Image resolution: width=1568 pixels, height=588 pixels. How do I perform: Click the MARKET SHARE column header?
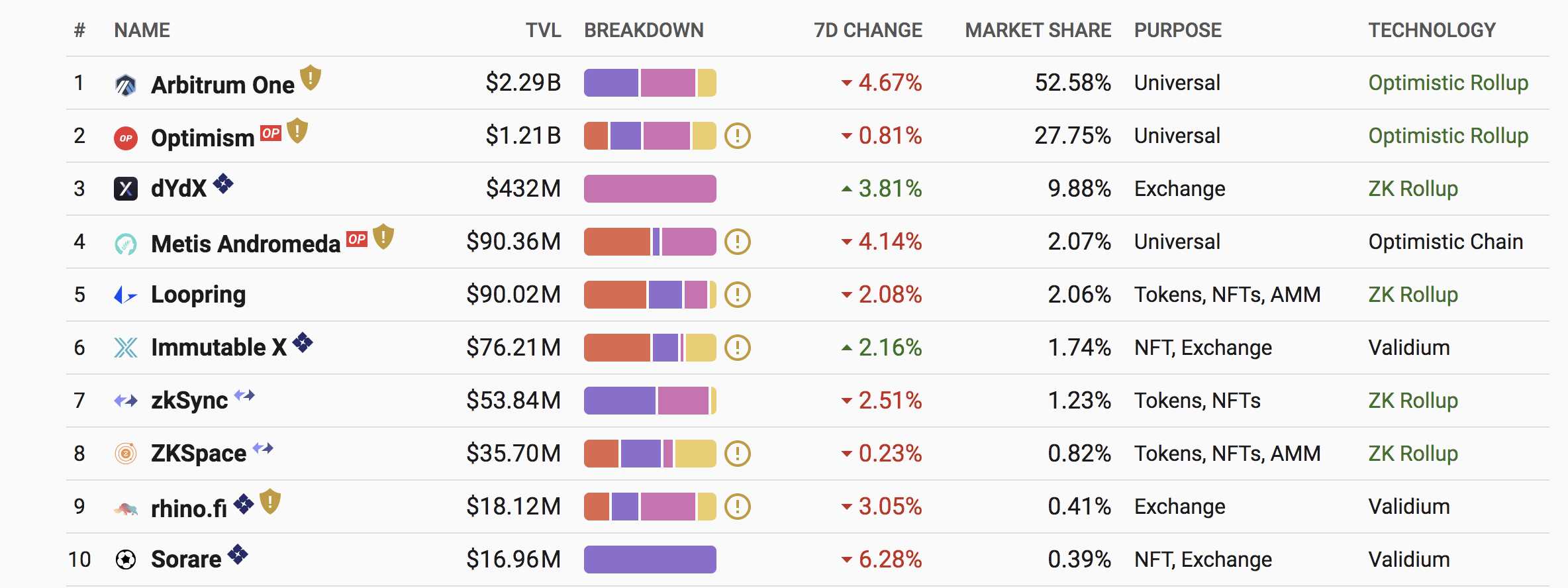coord(1038,30)
